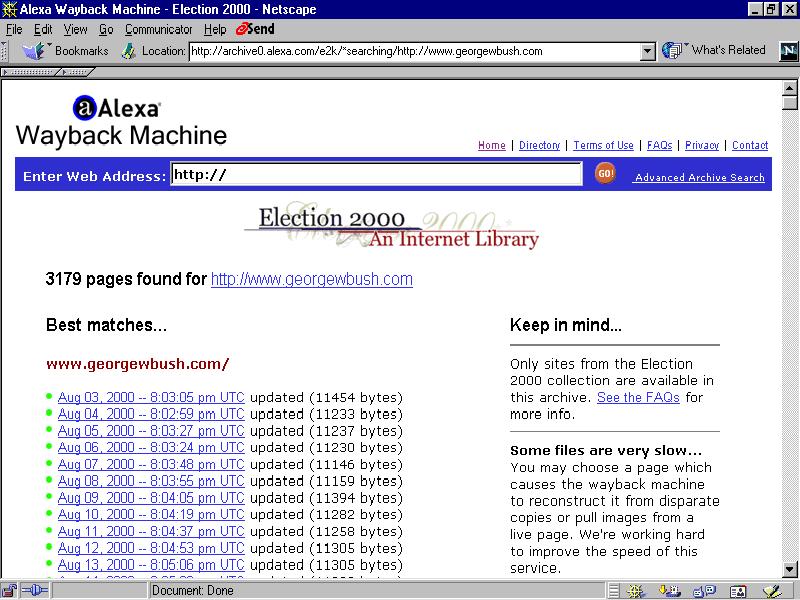Open Aug 09, 2000 archived page
Viewport: 800px width, 600px height.
[x=151, y=497]
